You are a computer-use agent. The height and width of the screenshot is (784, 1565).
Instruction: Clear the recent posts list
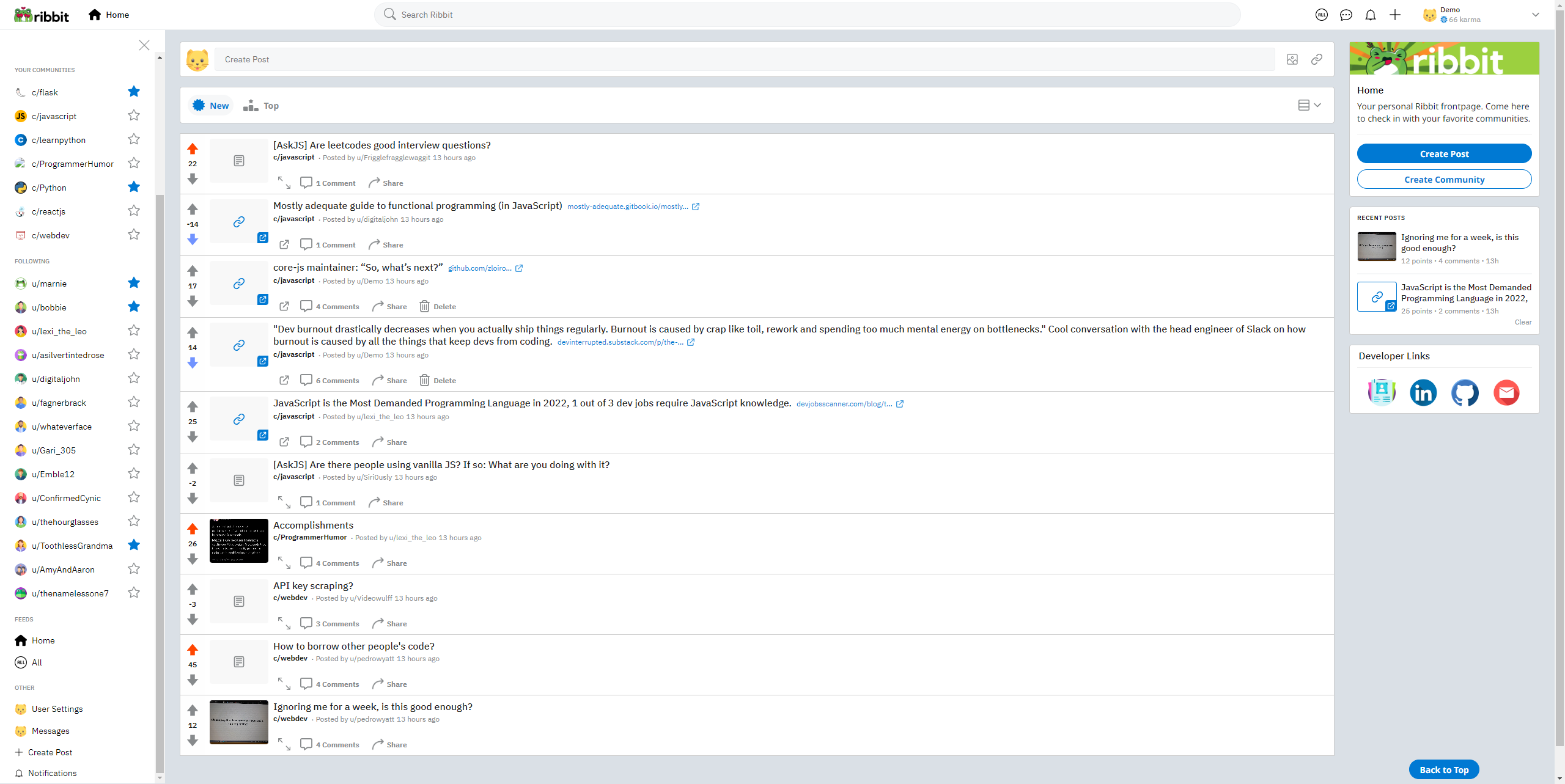click(x=1523, y=322)
